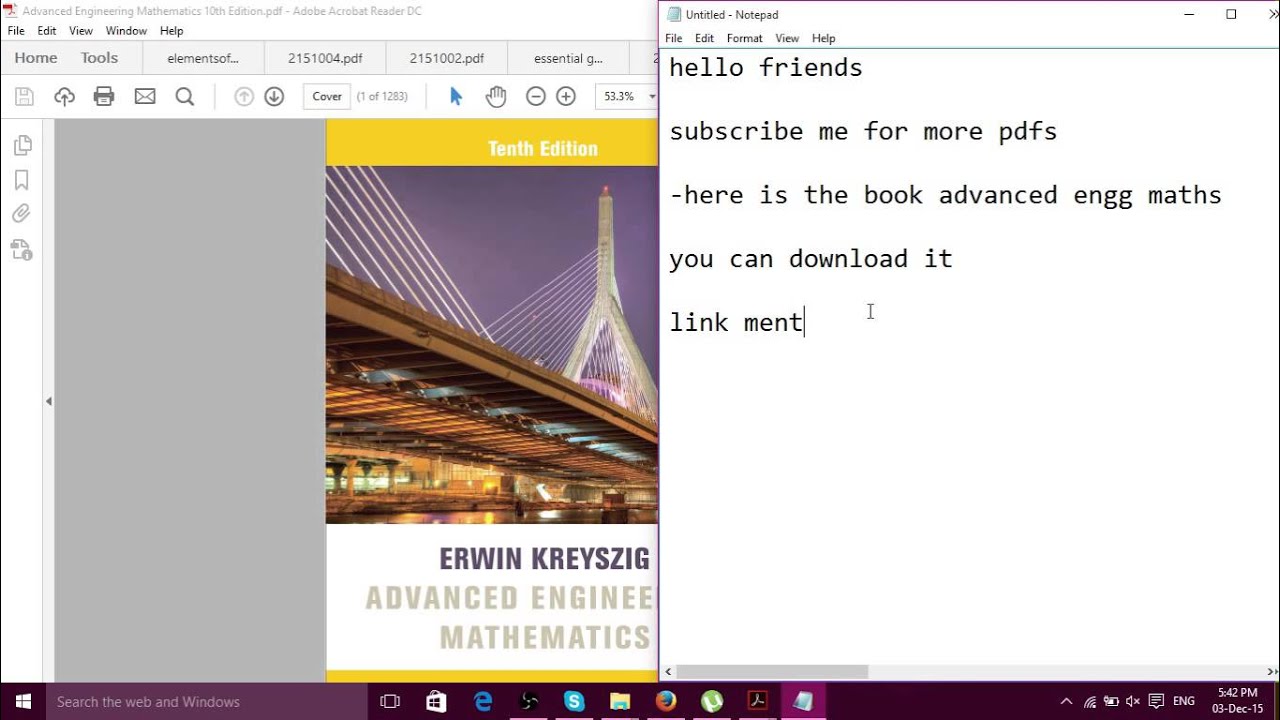Click the Notepad horizontal scrollbar thumb
Screen dimensions: 1280x720
pyautogui.click(x=773, y=672)
